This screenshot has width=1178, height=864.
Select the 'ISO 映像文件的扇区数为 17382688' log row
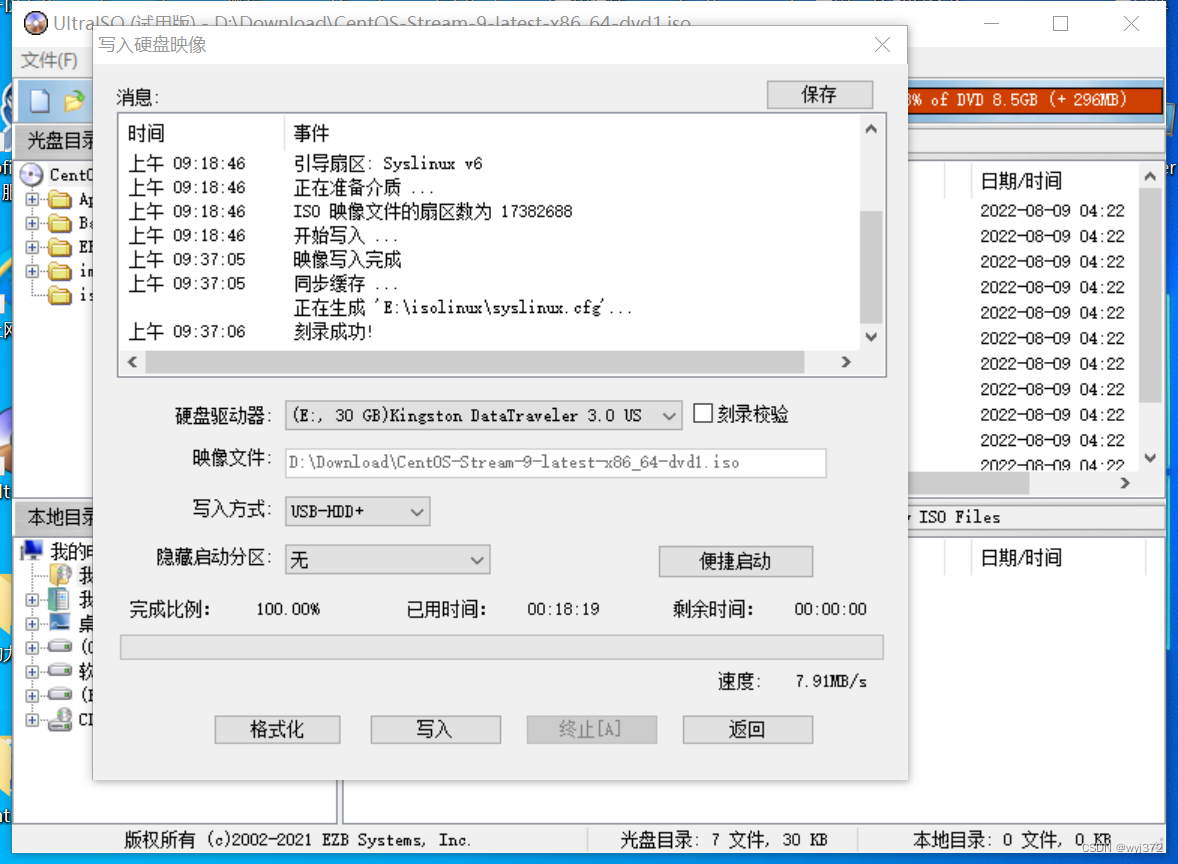pos(433,212)
